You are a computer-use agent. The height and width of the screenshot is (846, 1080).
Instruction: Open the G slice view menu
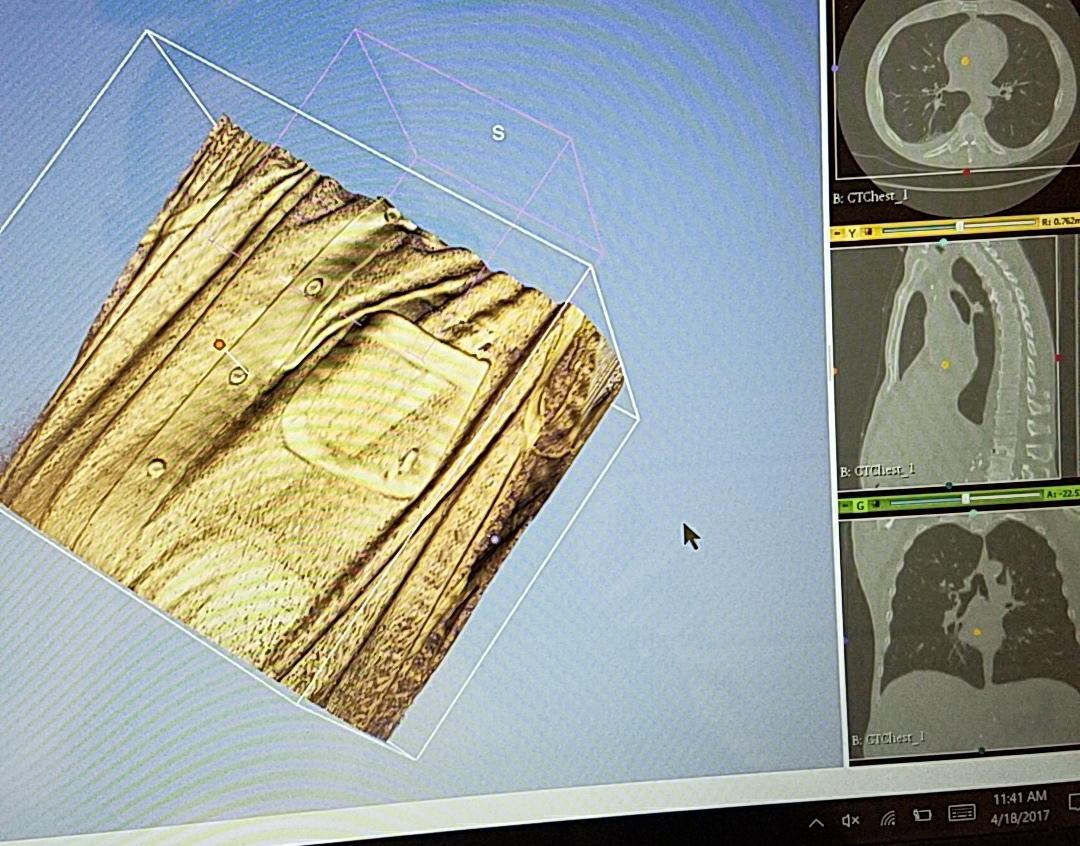click(x=861, y=506)
